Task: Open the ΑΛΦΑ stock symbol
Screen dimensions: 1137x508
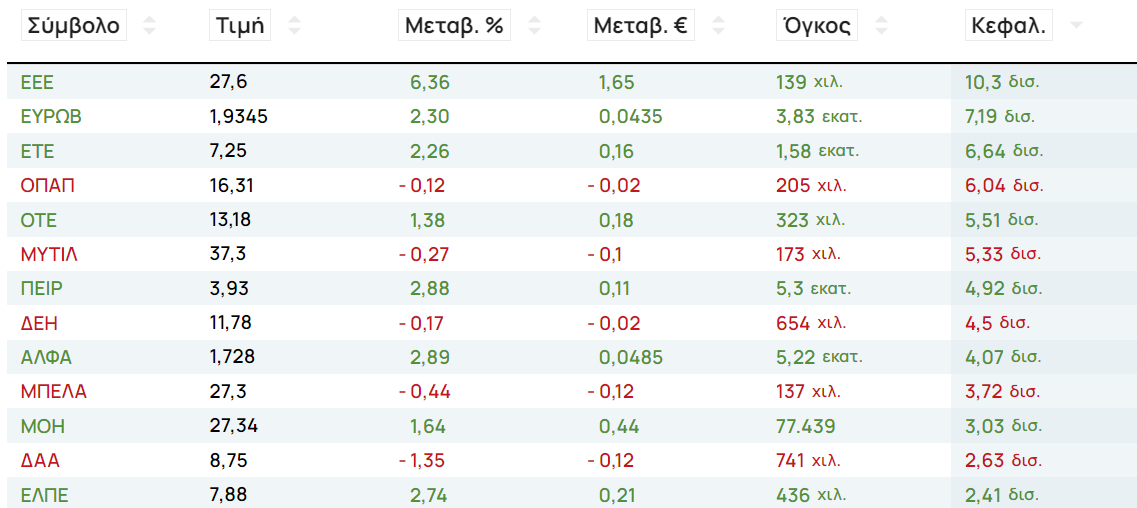Action: pos(46,357)
